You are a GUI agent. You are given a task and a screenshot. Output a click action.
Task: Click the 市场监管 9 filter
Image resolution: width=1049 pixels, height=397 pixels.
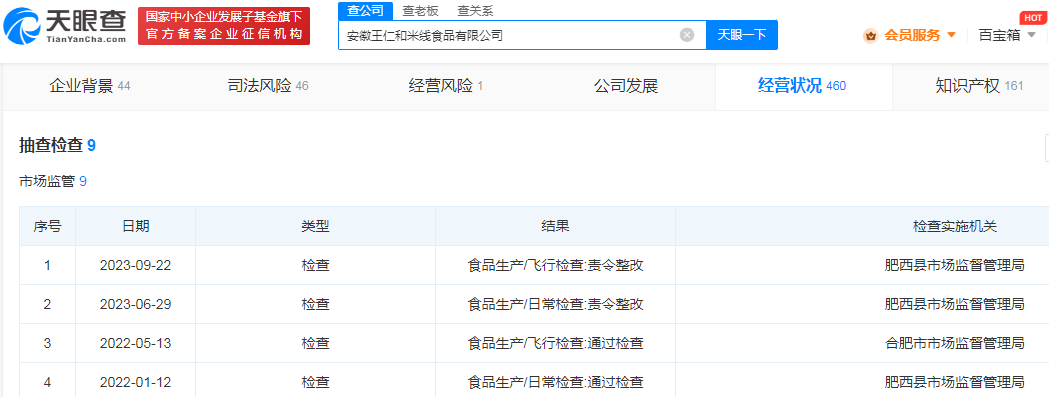(53, 181)
